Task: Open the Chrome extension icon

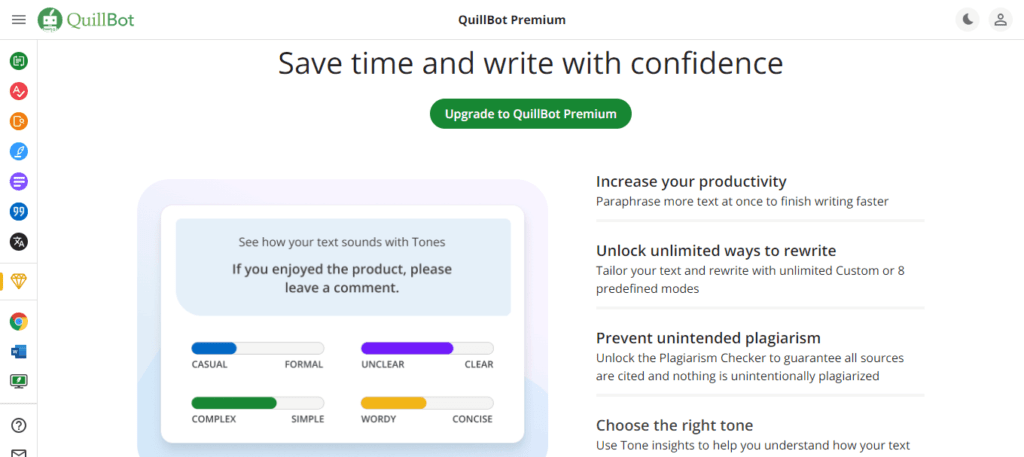Action: click(18, 321)
